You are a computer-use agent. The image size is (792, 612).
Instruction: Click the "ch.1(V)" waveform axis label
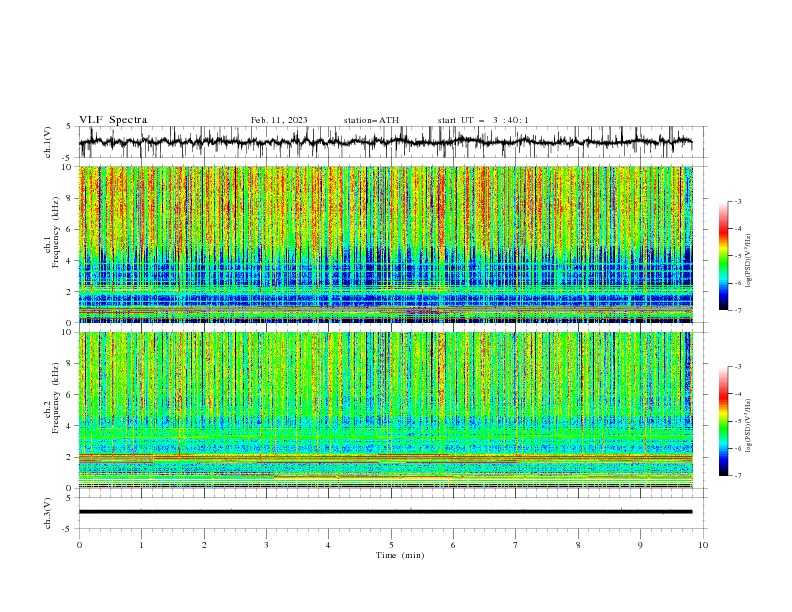pyautogui.click(x=48, y=142)
